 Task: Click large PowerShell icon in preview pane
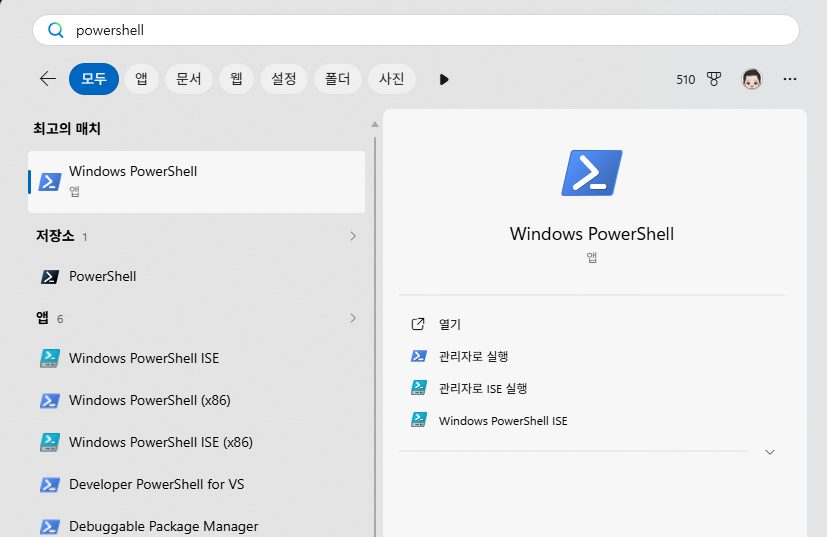point(592,173)
